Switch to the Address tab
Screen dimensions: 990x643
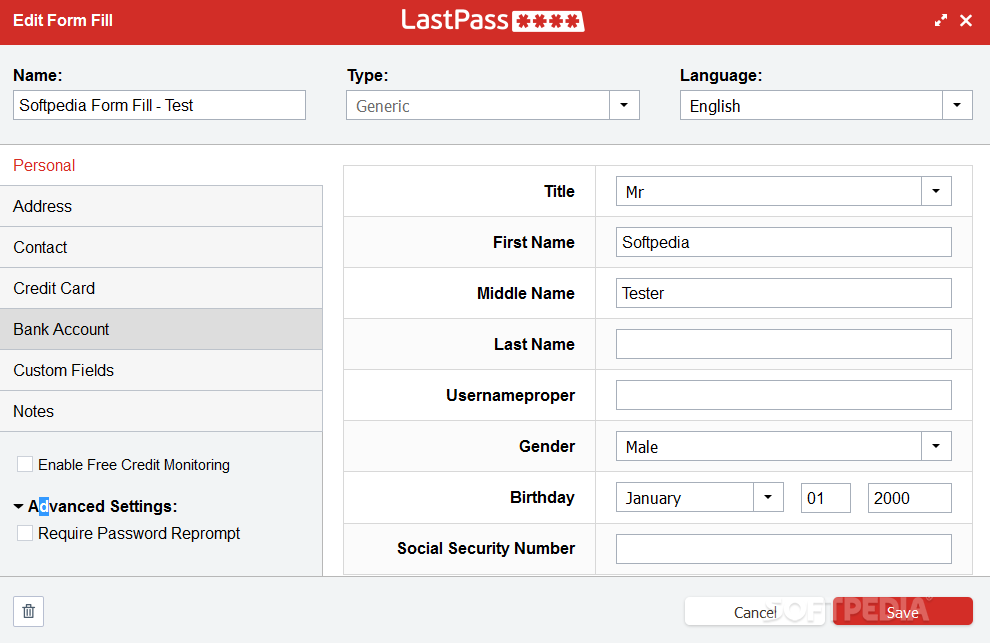click(x=161, y=207)
